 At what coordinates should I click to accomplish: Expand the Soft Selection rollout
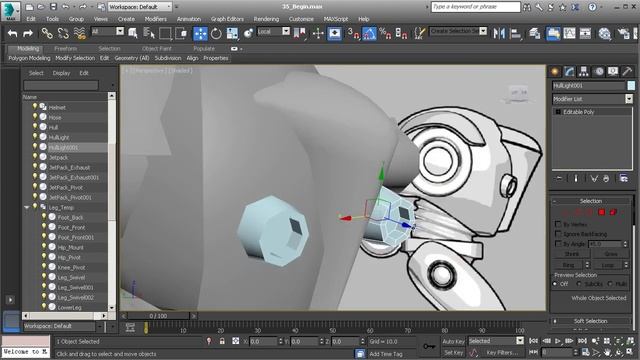591,321
